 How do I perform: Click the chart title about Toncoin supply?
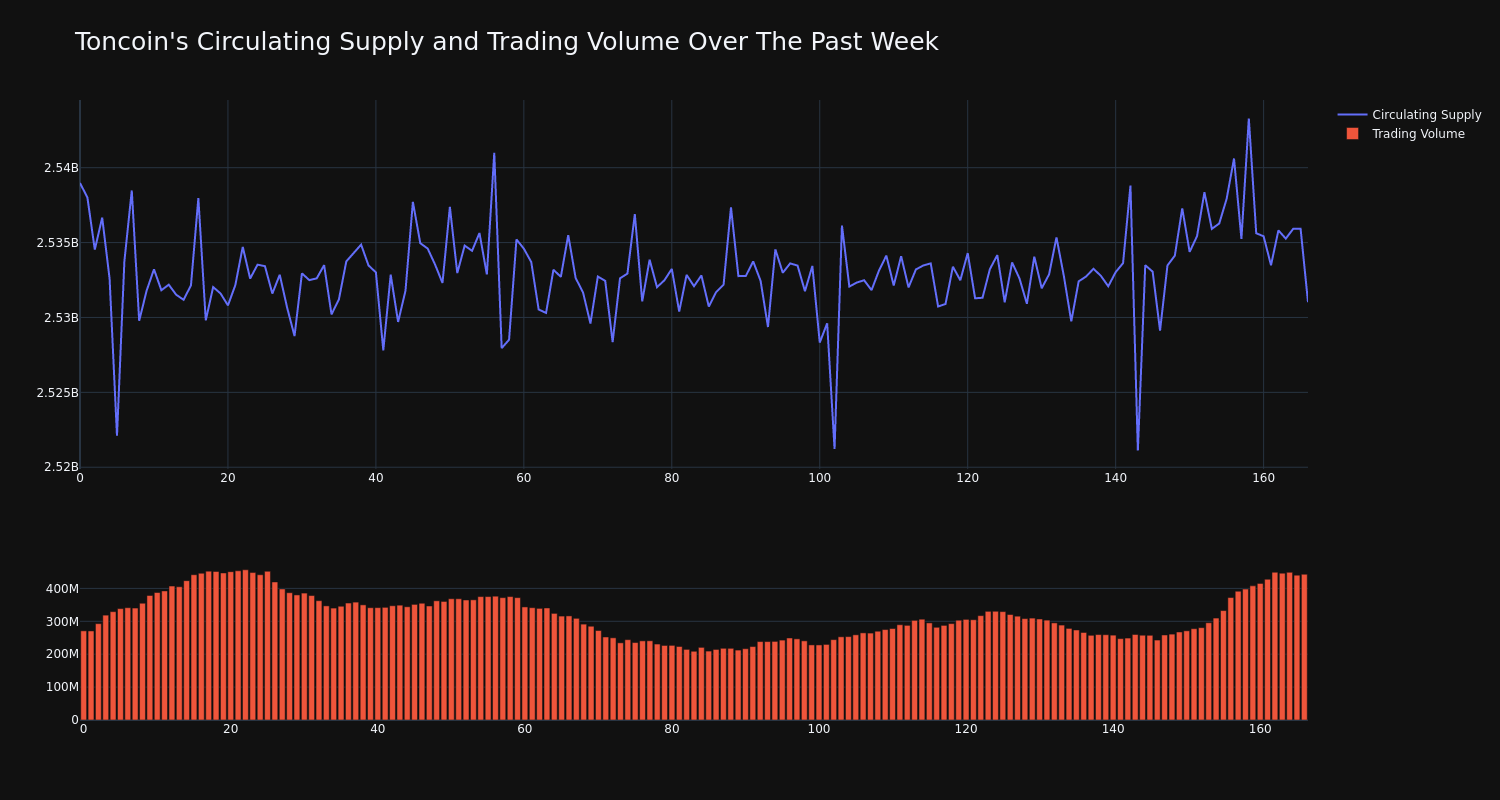point(506,42)
